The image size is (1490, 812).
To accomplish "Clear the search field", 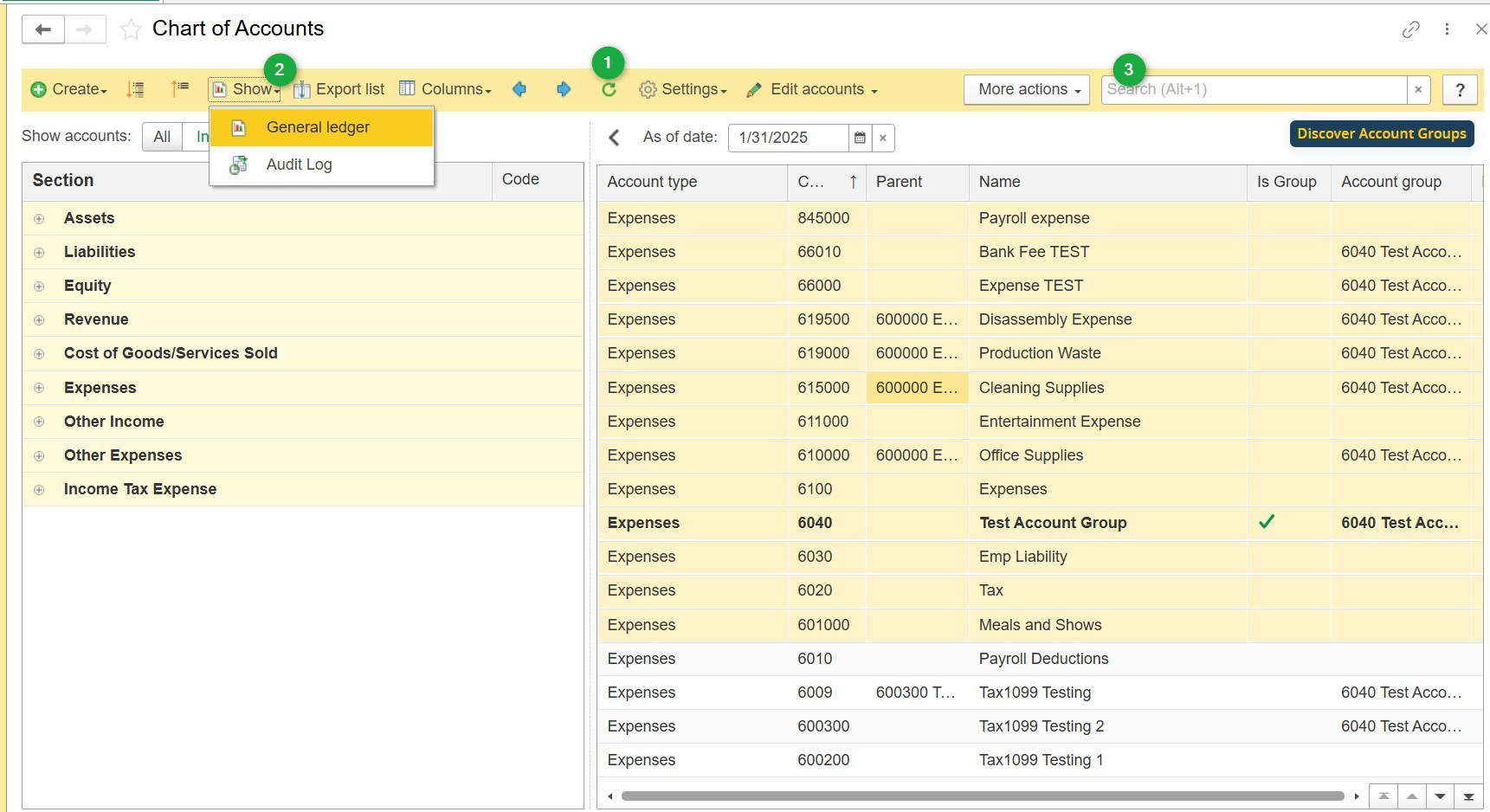I will [x=1418, y=89].
